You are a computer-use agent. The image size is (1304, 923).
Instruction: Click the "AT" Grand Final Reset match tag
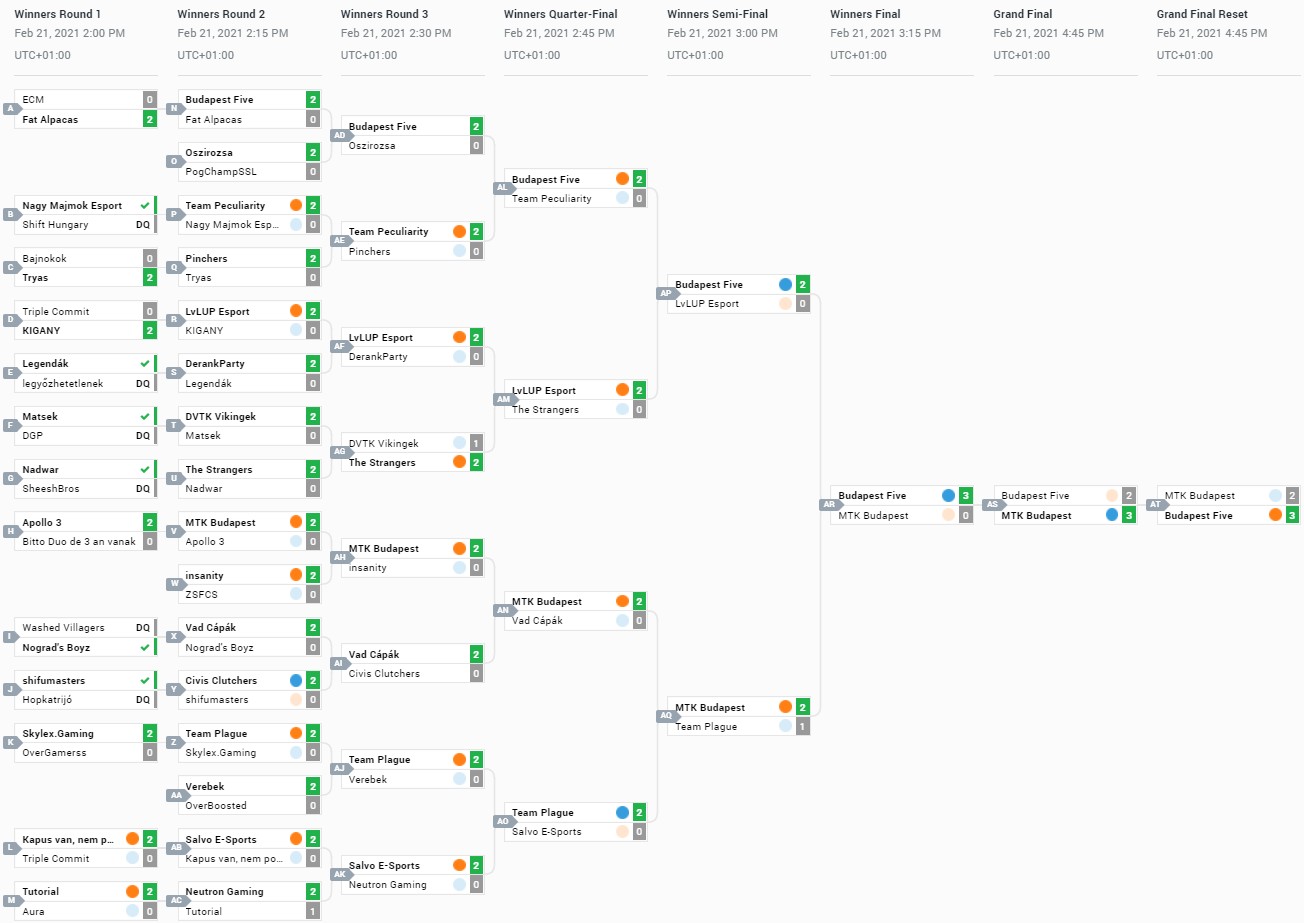pos(1155,505)
